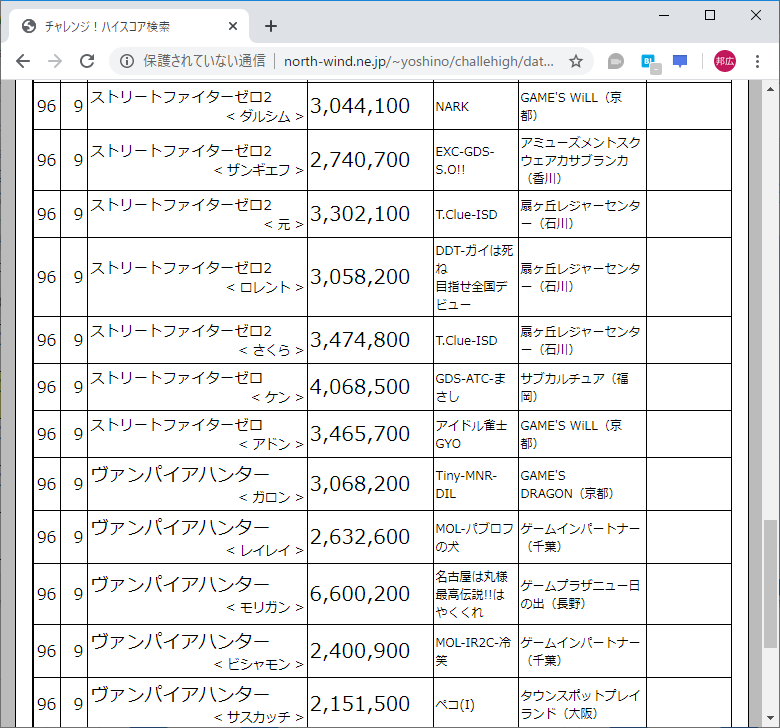Screen dimensions: 780x728
Task: Click player T.Clue-ISD in the さくら row
Action: [x=467, y=340]
